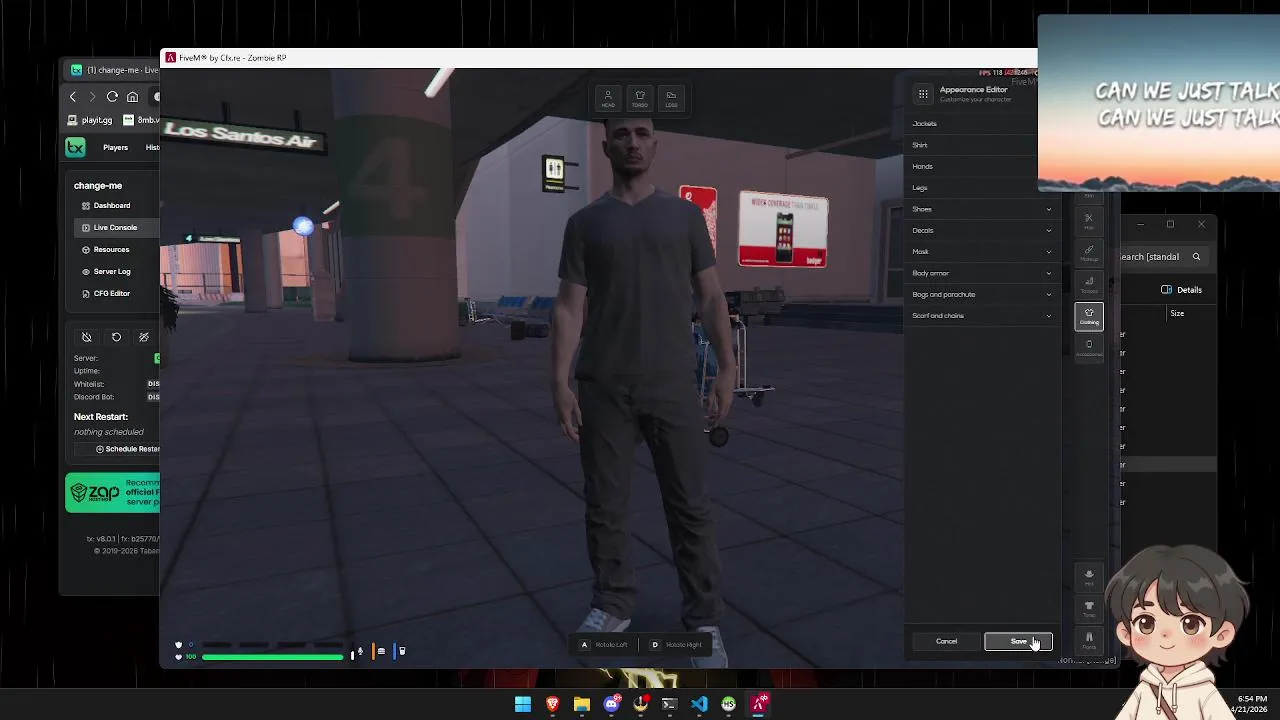Open the Legs clothing section

pos(972,187)
